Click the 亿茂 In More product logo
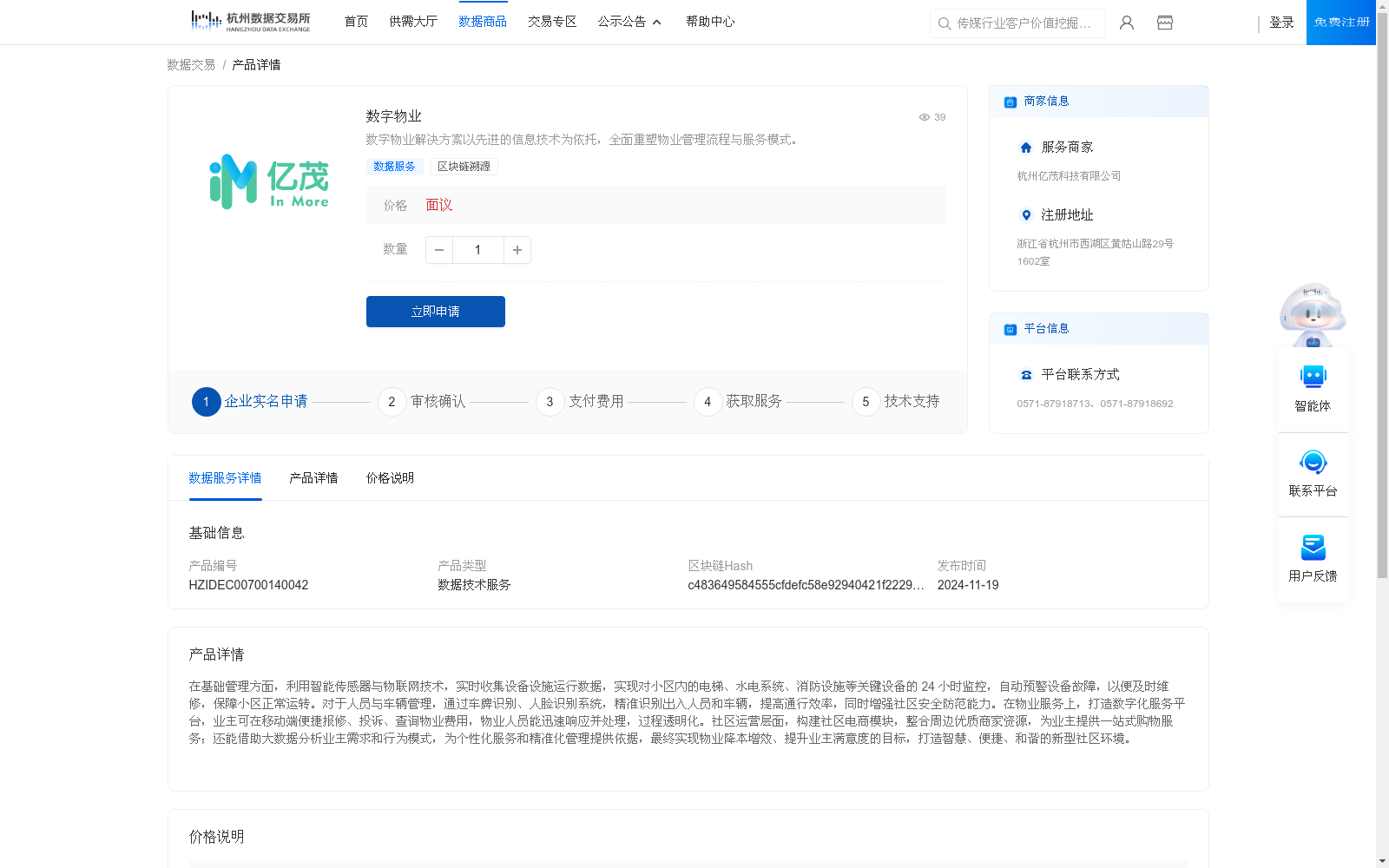 pyautogui.click(x=269, y=181)
